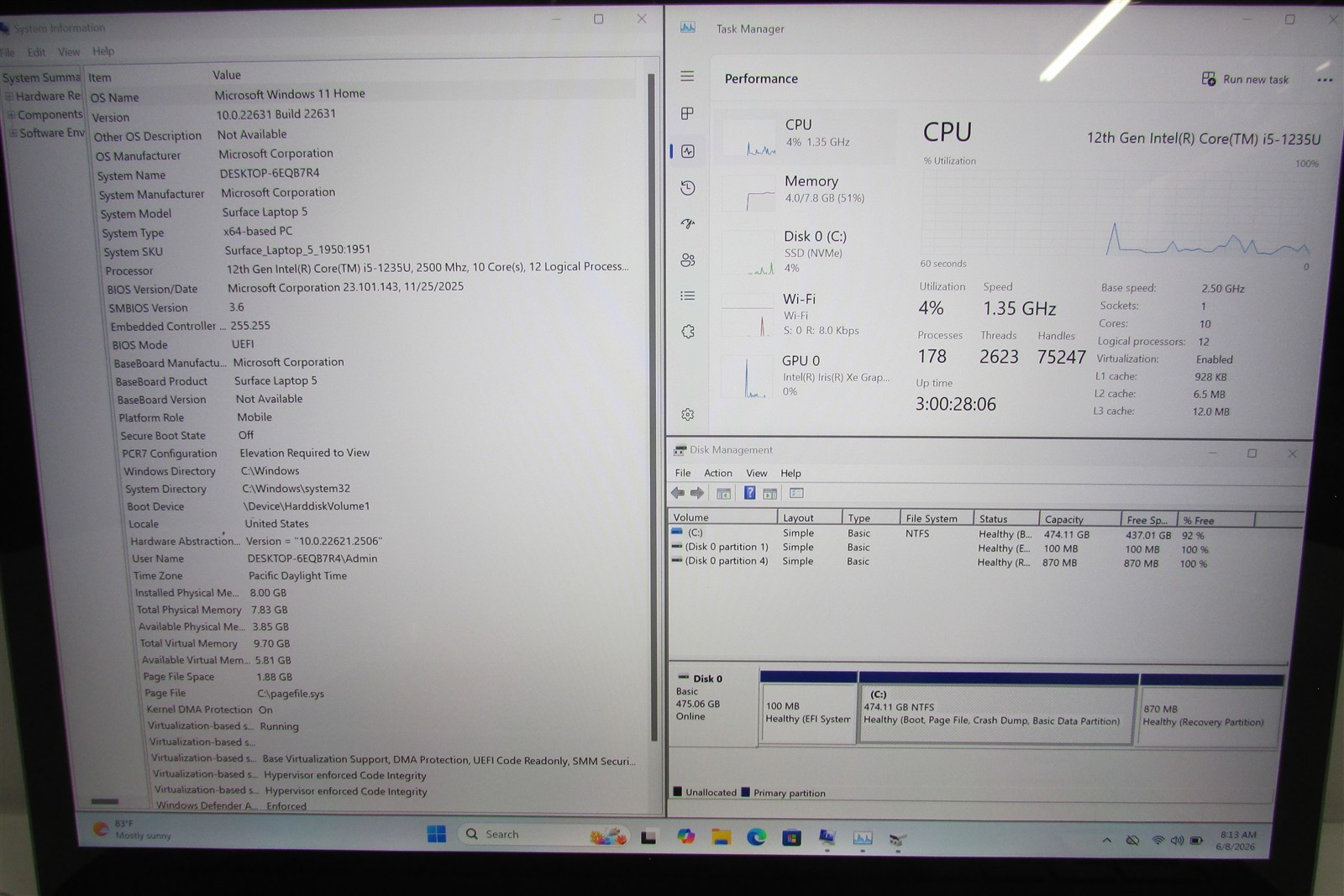This screenshot has height=896, width=1344.
Task: Expand Hardware Resources tree node
Action: click(x=10, y=96)
